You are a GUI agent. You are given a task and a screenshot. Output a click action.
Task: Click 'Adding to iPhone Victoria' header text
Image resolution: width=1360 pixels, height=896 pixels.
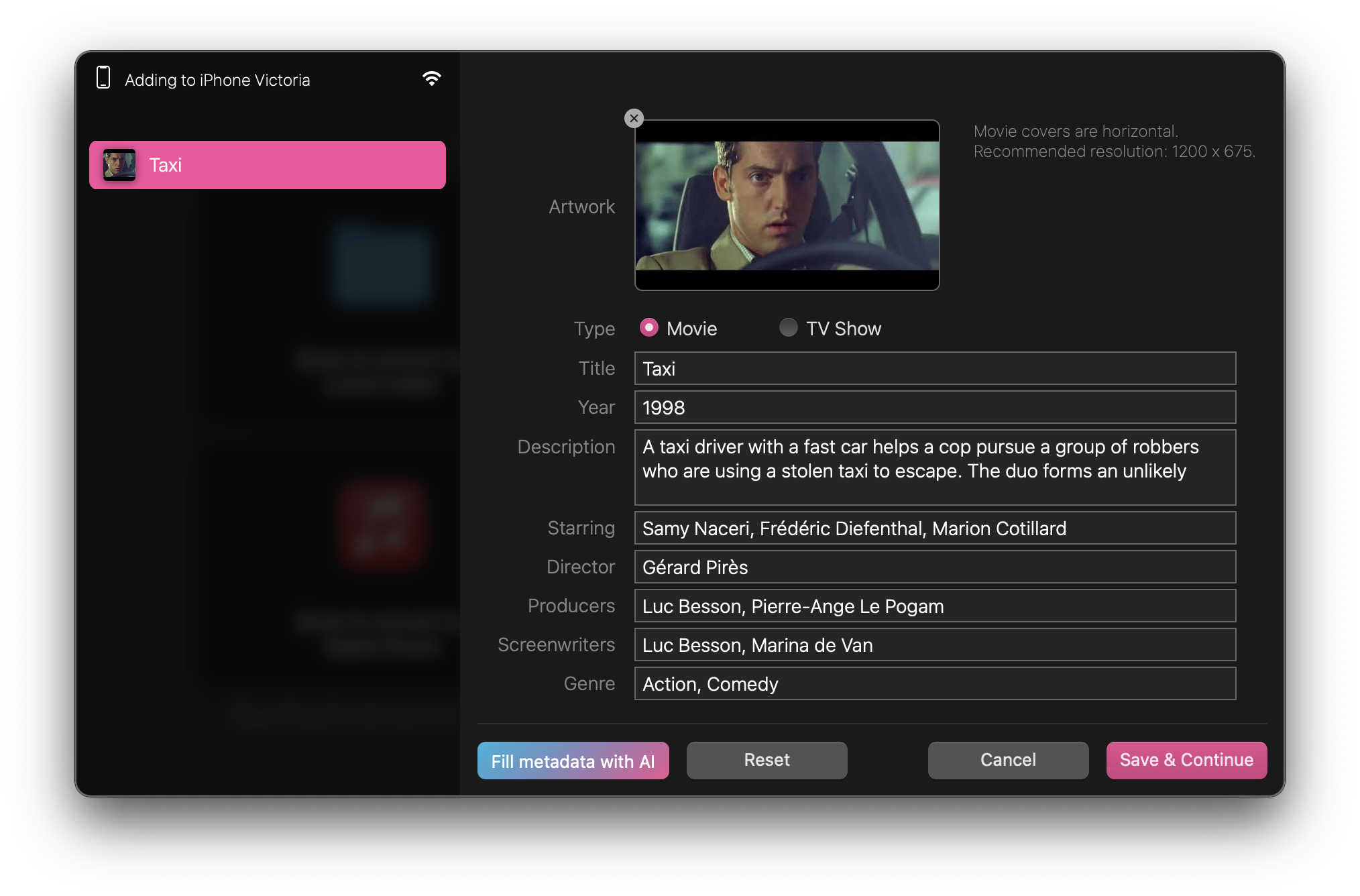(217, 80)
